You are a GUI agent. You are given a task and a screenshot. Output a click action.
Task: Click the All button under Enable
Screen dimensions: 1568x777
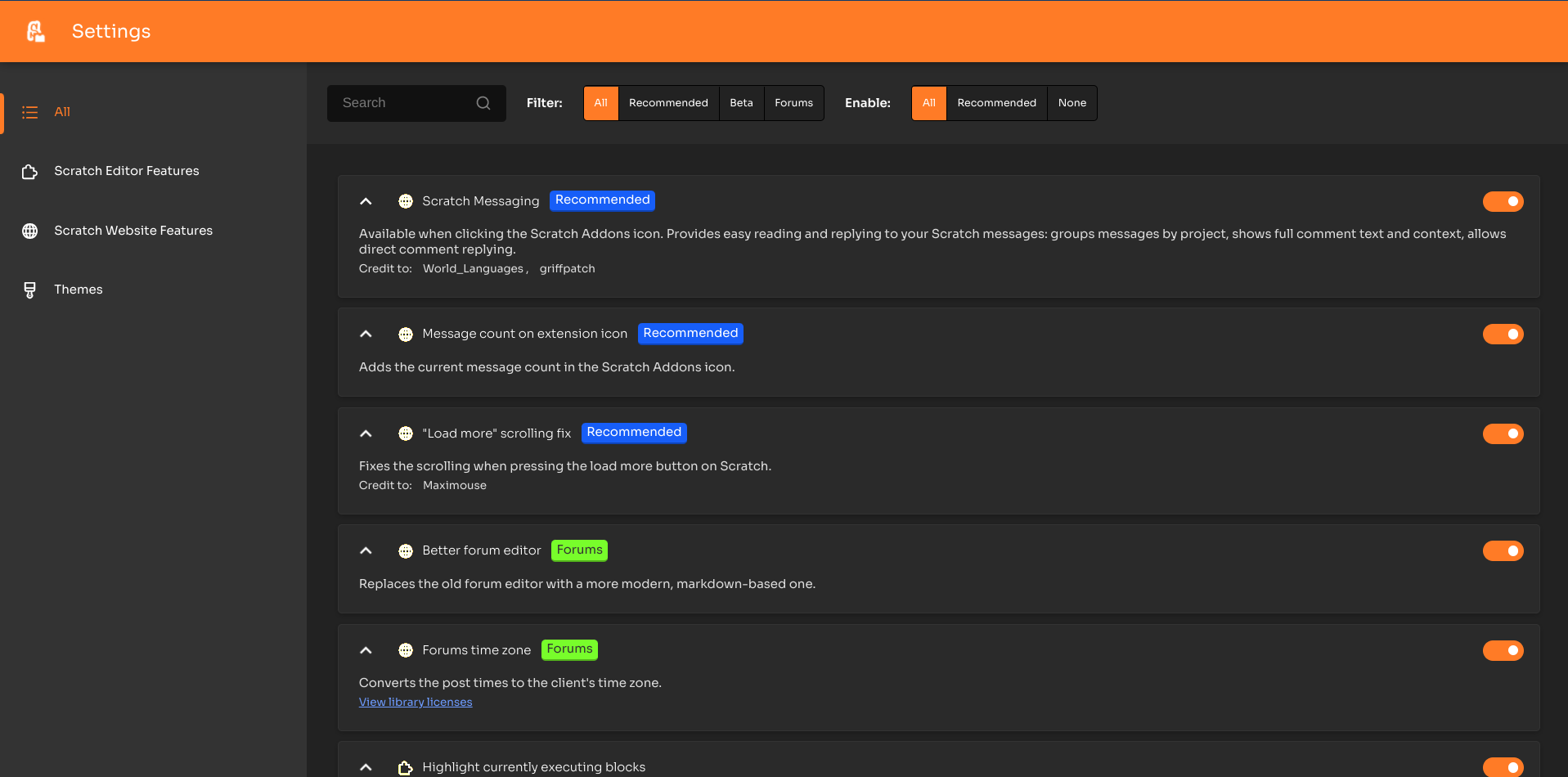point(929,103)
